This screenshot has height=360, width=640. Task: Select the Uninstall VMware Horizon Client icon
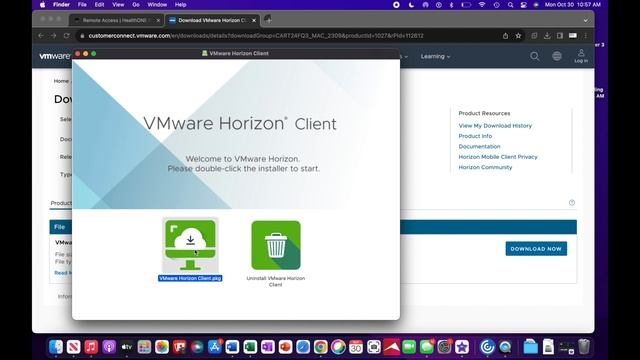276,245
